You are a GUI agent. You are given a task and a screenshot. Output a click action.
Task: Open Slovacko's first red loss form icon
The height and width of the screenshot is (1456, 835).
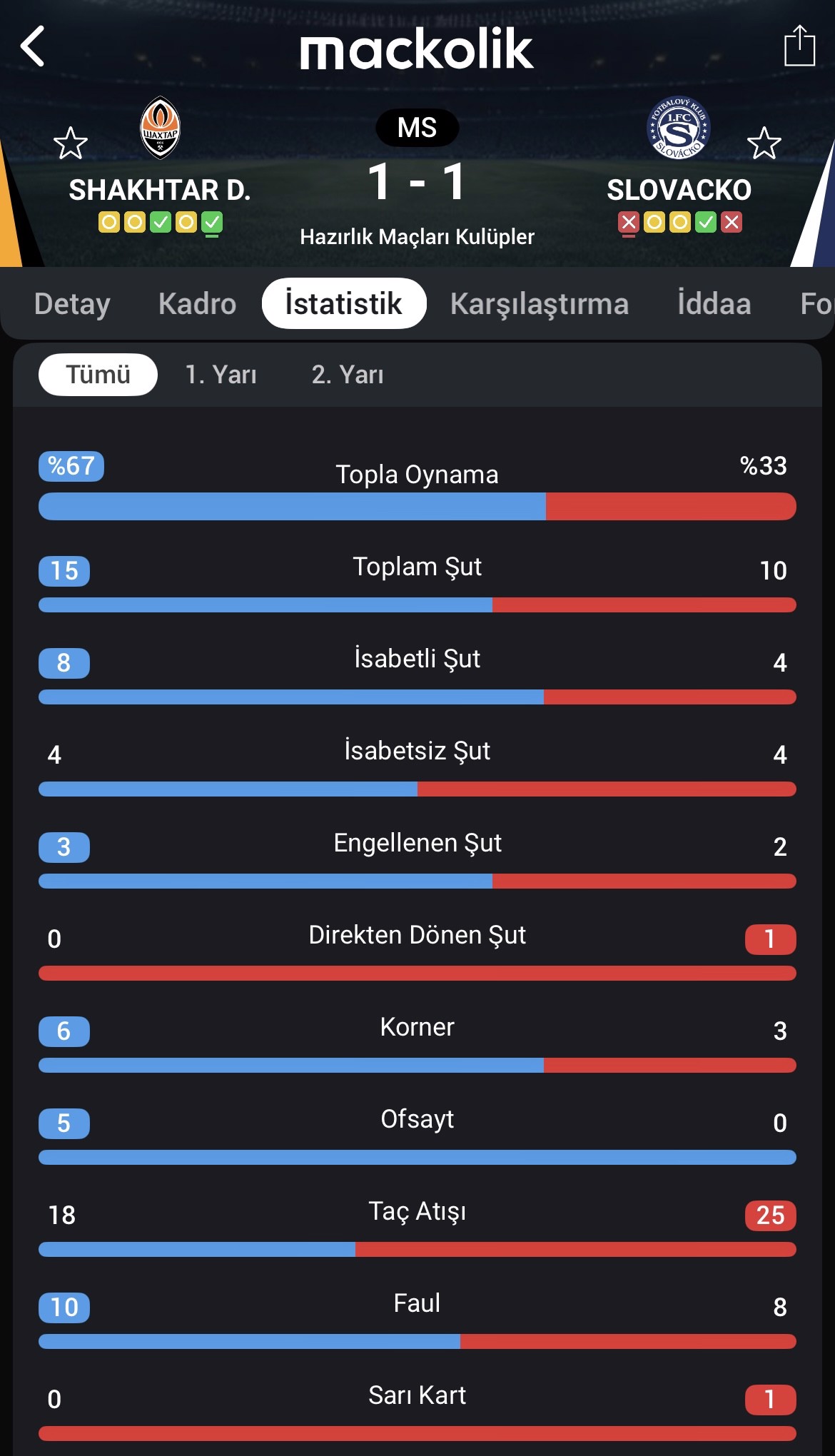[629, 223]
